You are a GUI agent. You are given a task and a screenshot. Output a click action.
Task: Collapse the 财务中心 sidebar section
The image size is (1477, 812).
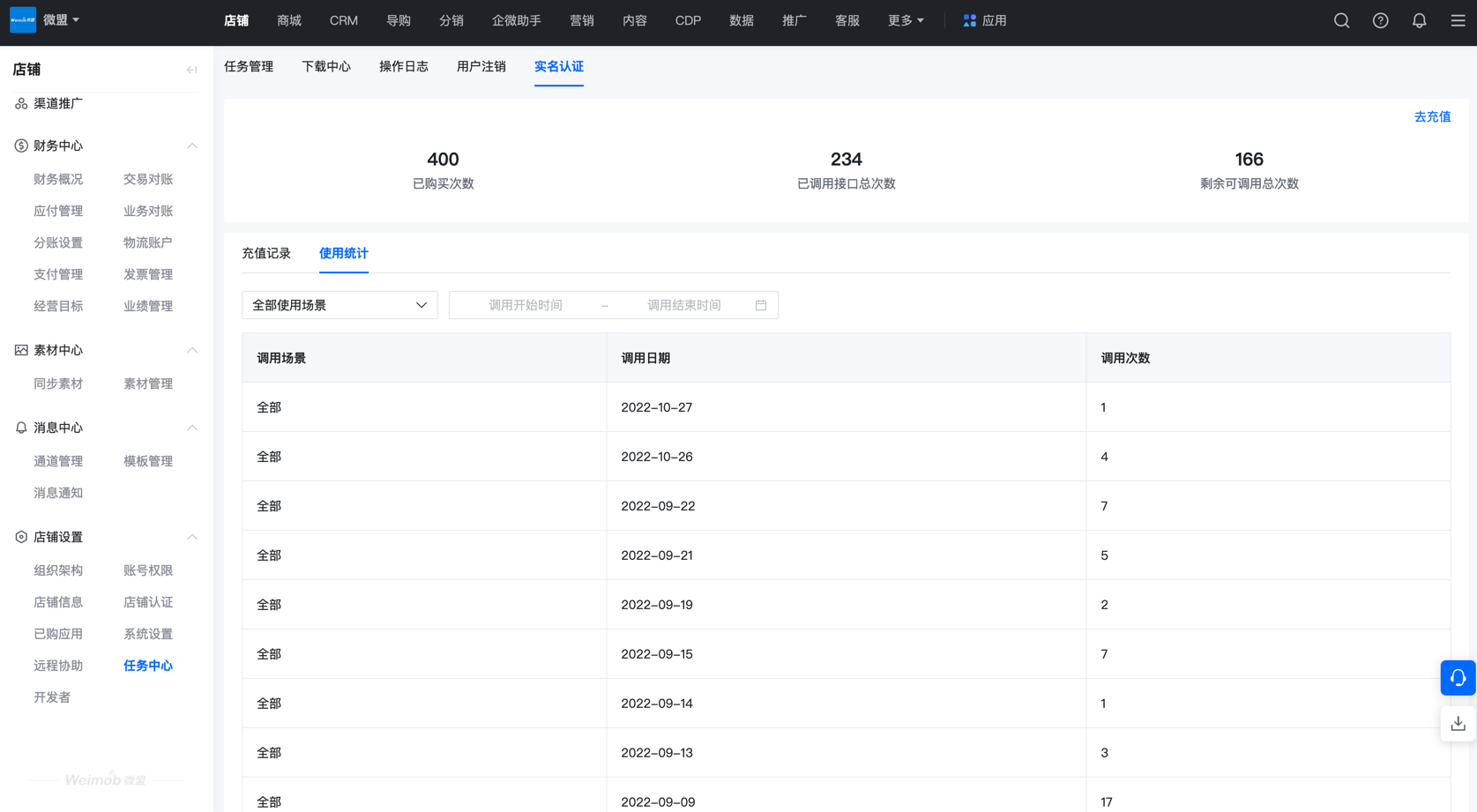click(x=191, y=145)
